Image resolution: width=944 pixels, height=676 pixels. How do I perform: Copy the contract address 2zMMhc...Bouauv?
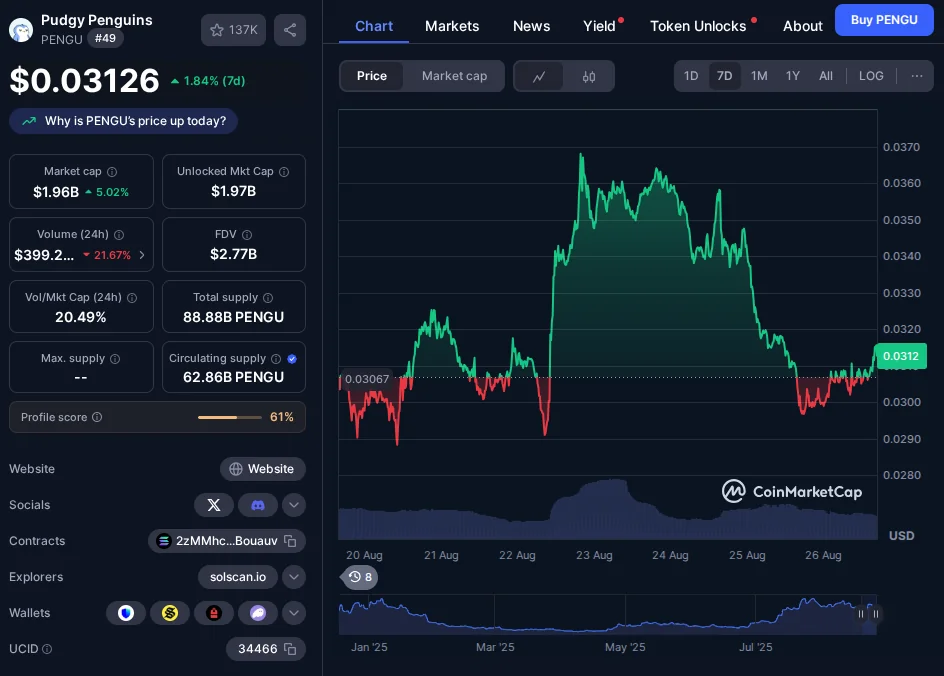click(290, 541)
